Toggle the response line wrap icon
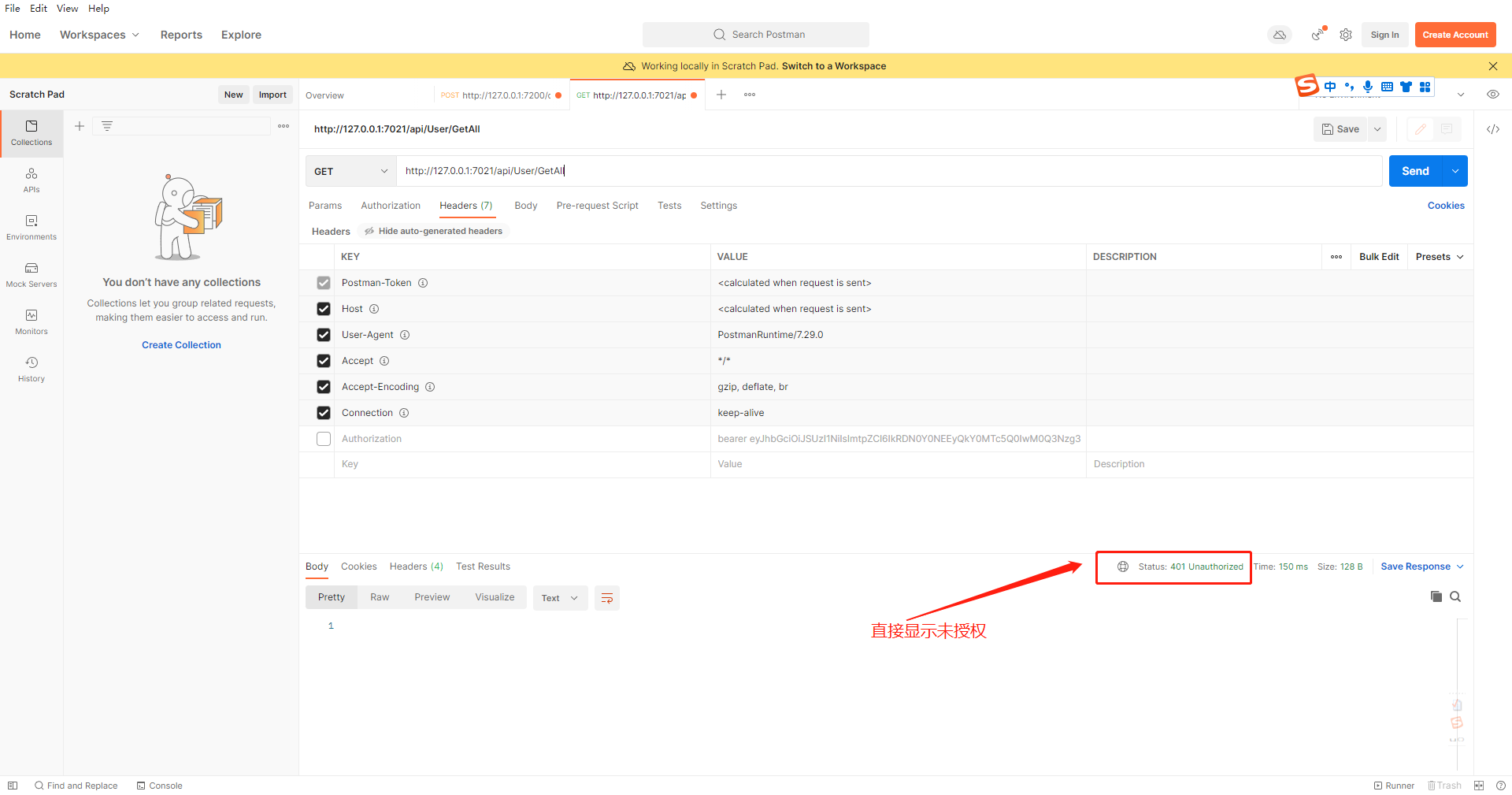This screenshot has width=1512, height=795. tap(607, 598)
